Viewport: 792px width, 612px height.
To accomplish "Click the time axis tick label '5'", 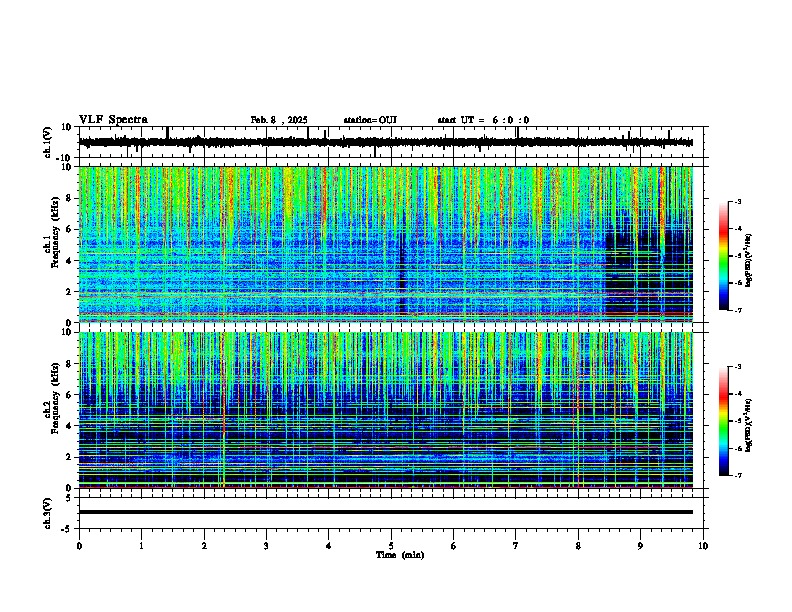I will 391,546.
